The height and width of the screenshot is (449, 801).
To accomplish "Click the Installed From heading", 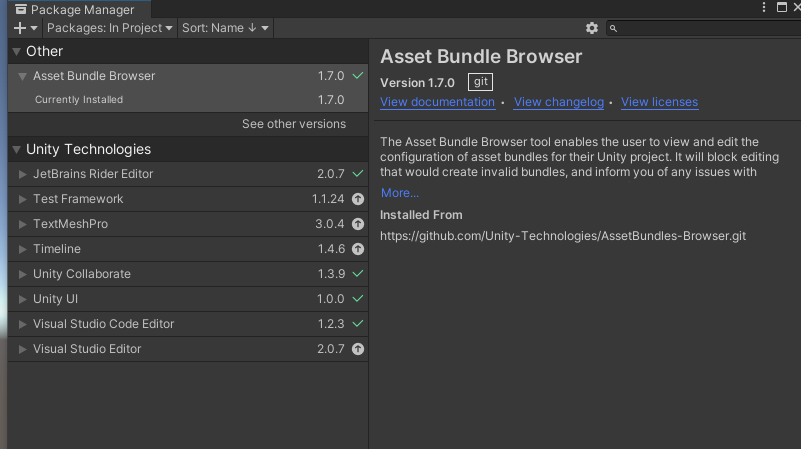I will click(421, 215).
